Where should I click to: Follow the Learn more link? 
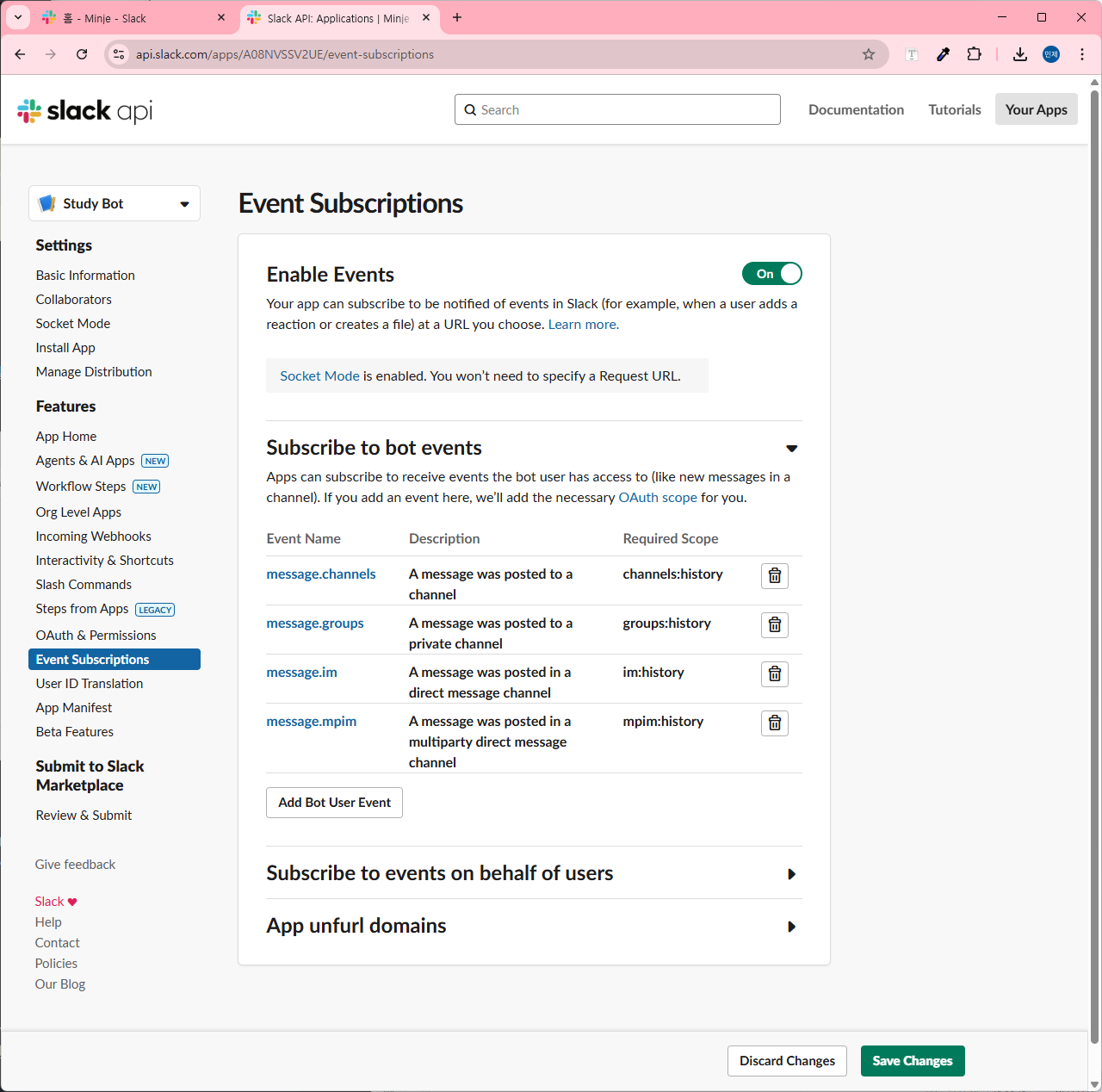584,325
